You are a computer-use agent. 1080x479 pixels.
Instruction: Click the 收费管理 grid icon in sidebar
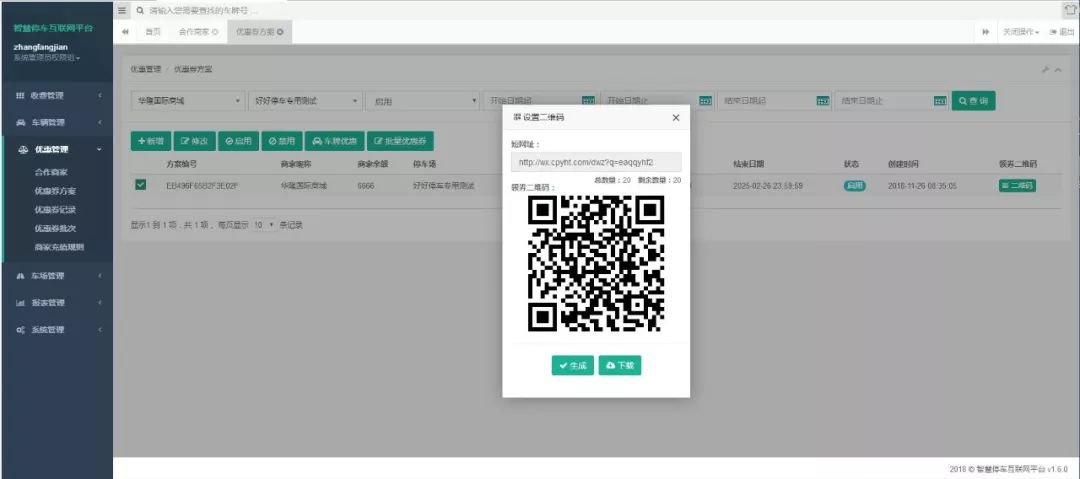[x=20, y=96]
